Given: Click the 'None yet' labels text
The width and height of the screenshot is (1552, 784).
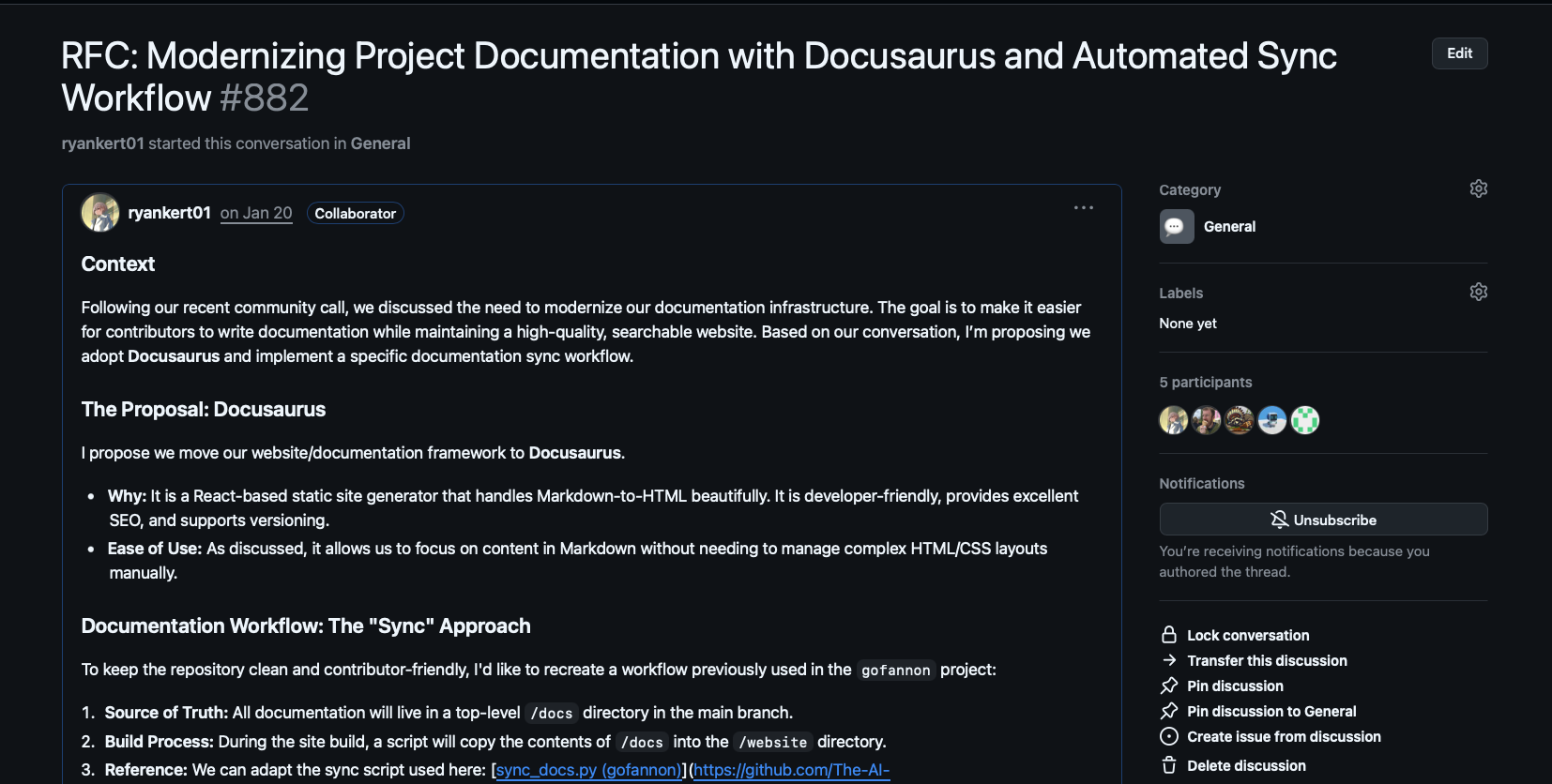Looking at the screenshot, I should (x=1187, y=323).
